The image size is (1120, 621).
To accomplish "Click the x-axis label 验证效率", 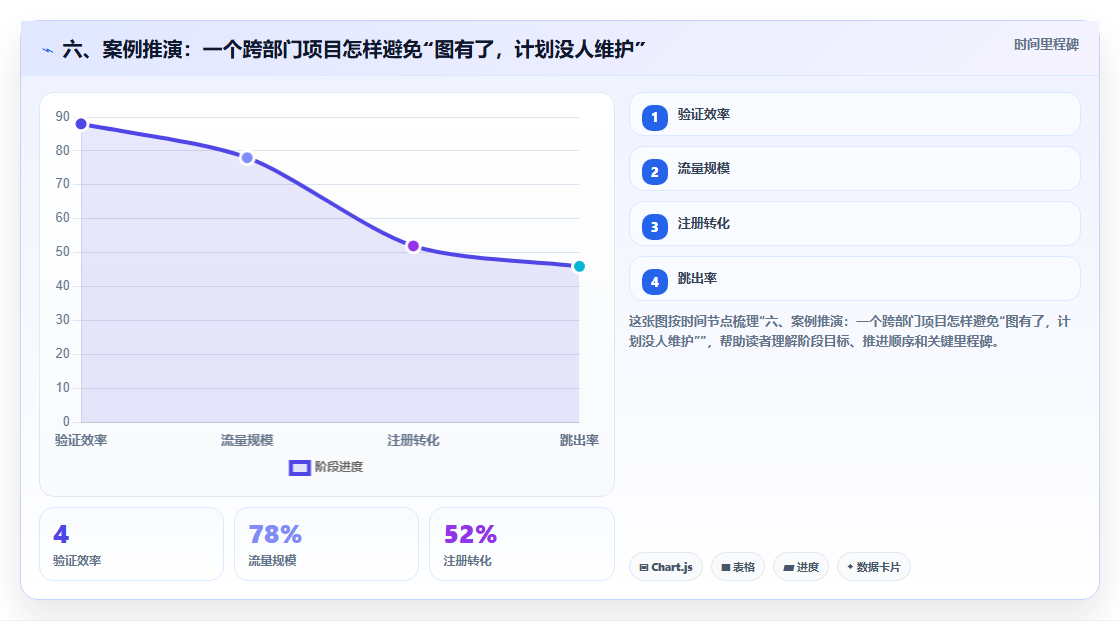I will pyautogui.click(x=81, y=440).
